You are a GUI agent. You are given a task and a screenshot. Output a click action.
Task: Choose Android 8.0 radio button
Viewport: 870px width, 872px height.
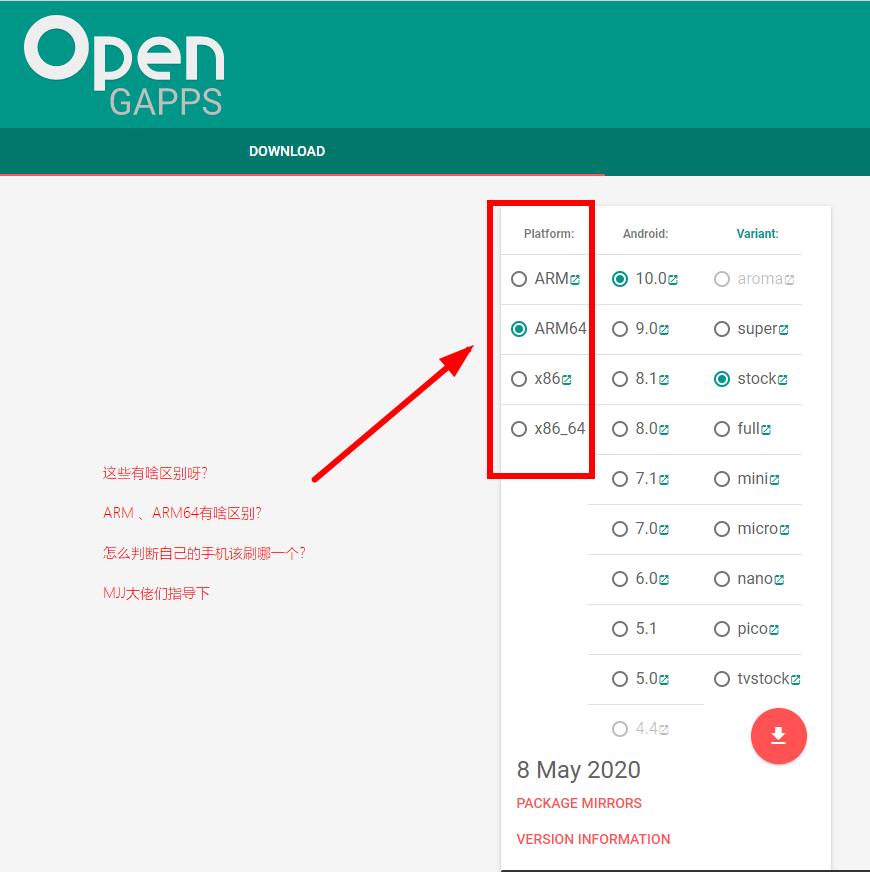click(620, 429)
